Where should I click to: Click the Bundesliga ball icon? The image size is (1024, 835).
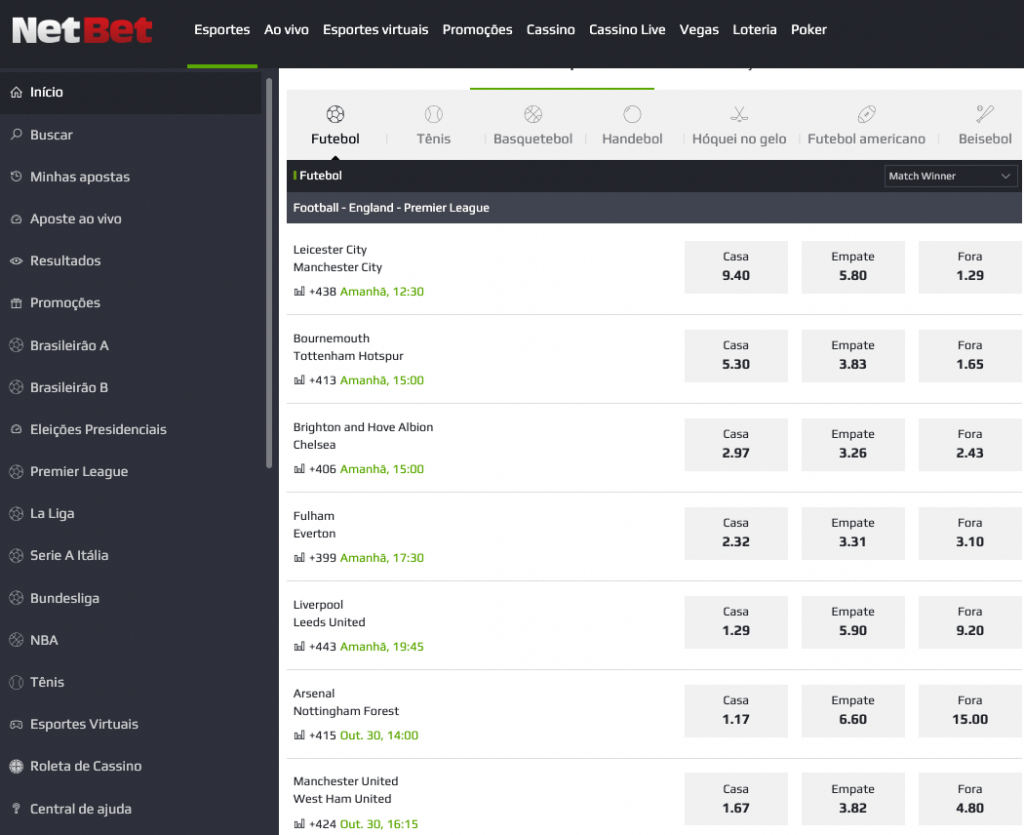(x=16, y=597)
